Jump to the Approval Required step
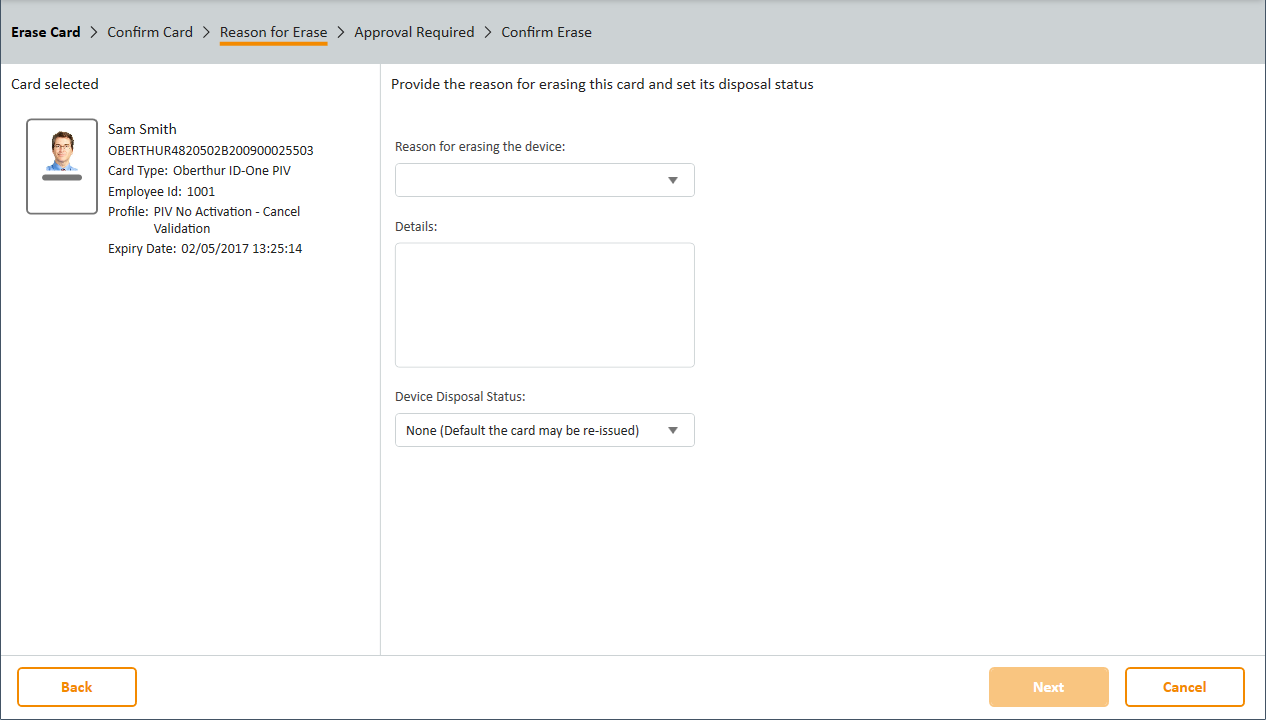Screen dimensions: 1266x720 [414, 32]
